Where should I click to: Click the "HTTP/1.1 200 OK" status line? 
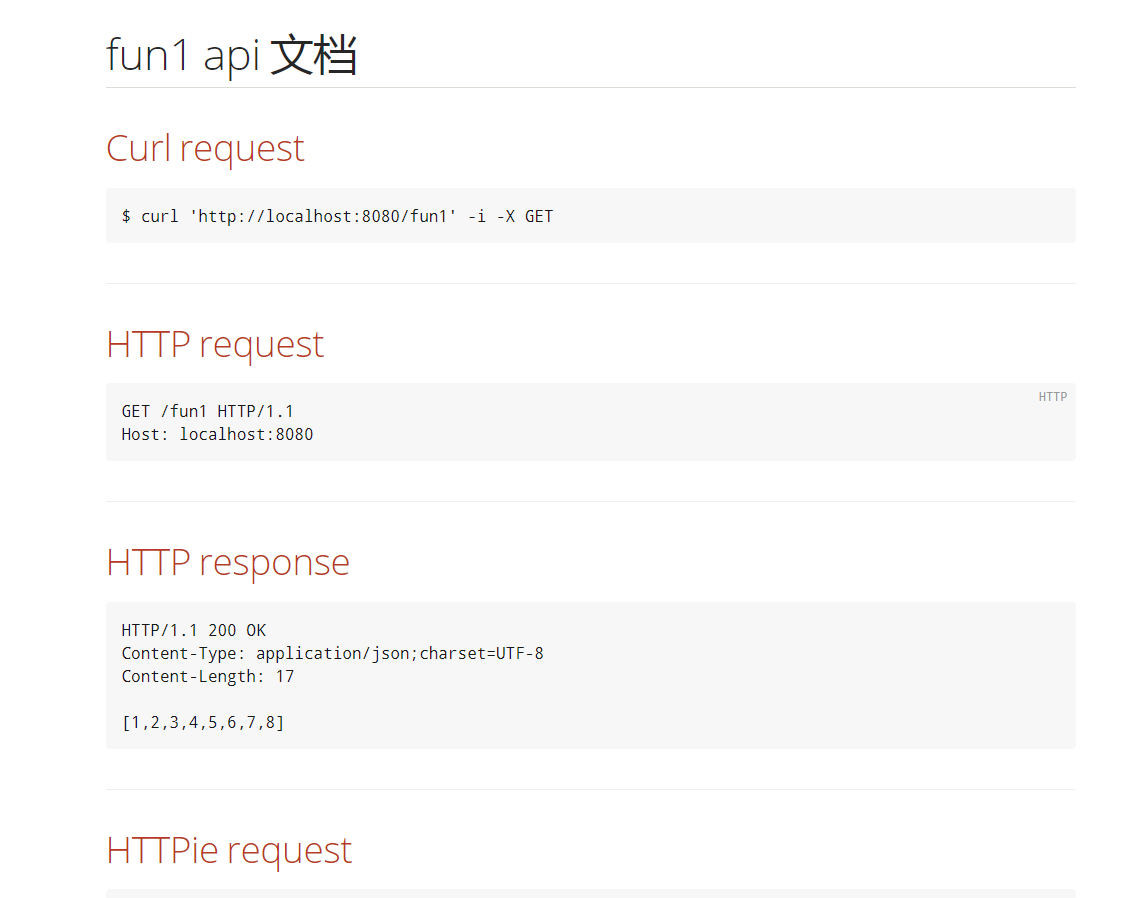(193, 630)
